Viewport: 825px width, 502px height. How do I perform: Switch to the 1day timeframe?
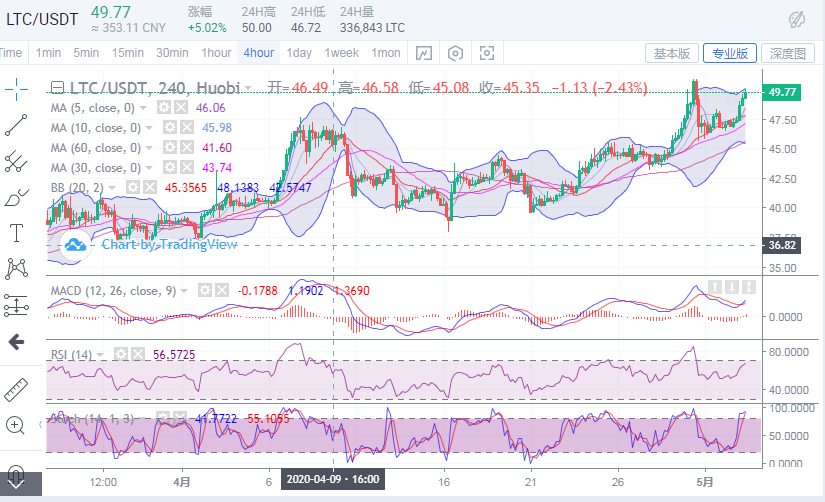click(x=299, y=53)
